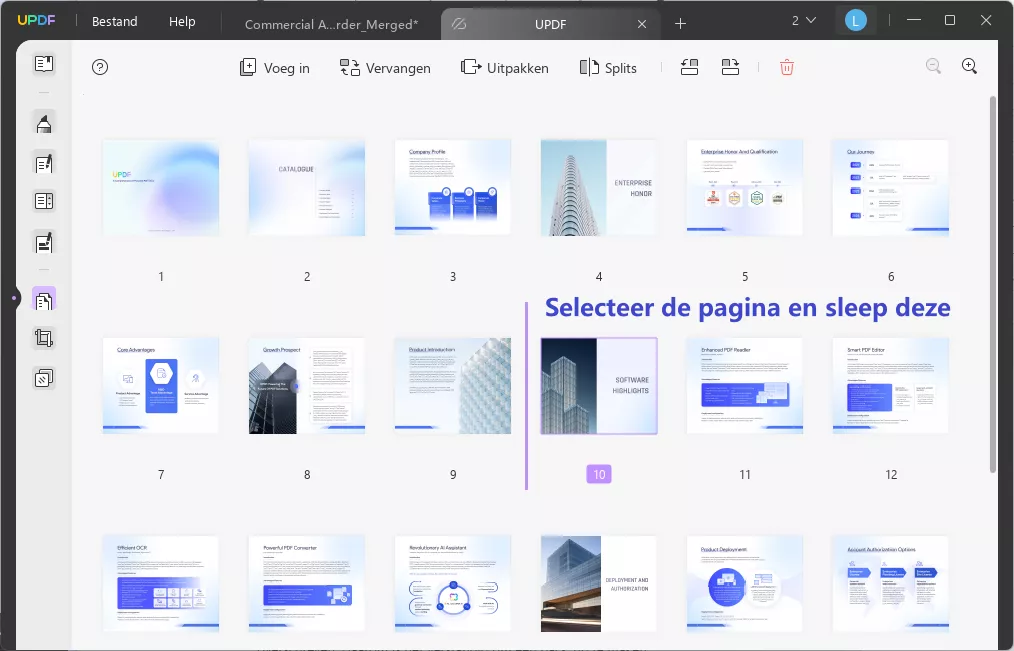The width and height of the screenshot is (1014, 651).
Task: Select page 5 Enterprise Honor And Qualification thumbnail
Action: [745, 187]
